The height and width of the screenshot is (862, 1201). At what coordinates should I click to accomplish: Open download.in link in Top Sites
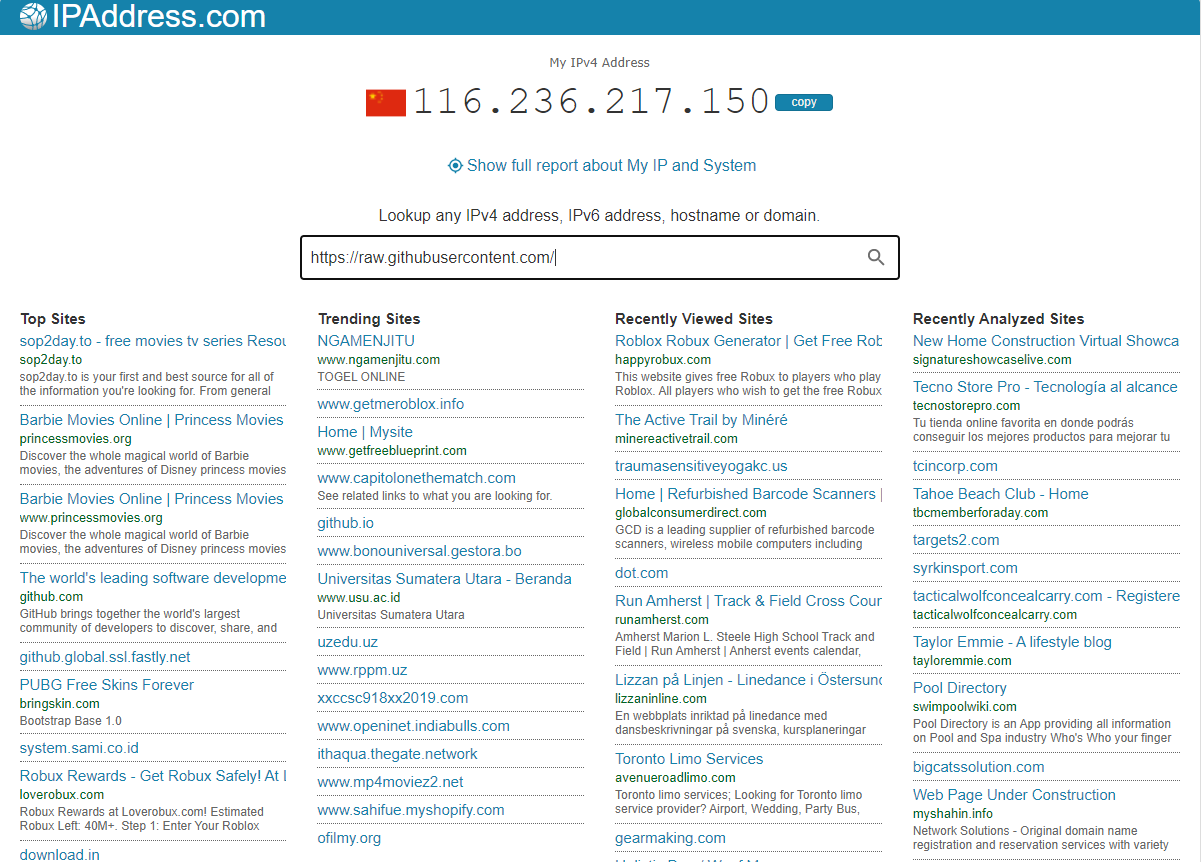[60, 855]
